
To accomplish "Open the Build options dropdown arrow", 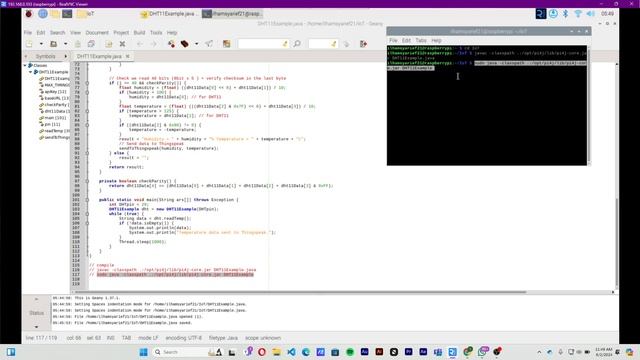I will (196, 44).
